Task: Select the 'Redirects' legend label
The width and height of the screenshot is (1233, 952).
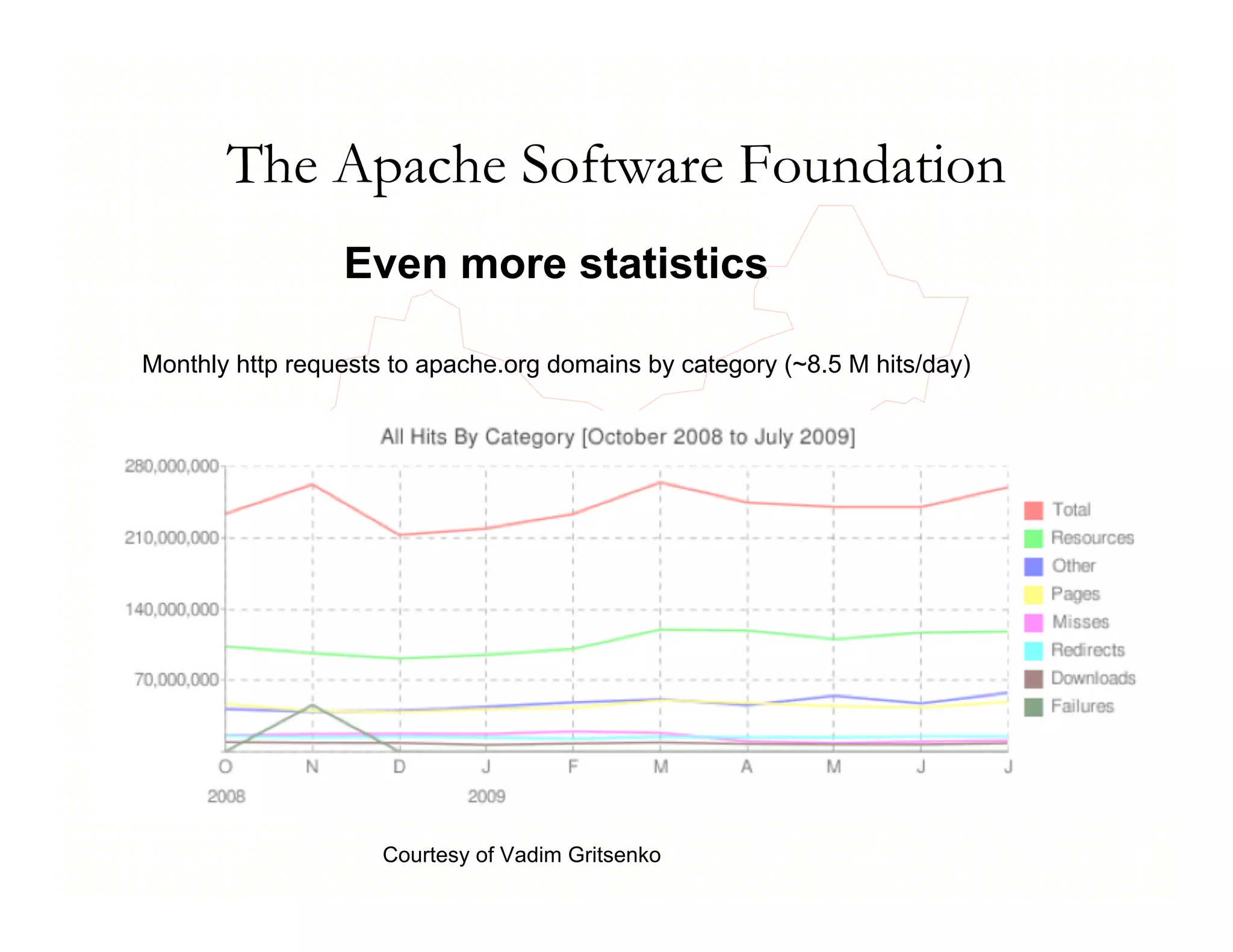Action: coord(1088,650)
